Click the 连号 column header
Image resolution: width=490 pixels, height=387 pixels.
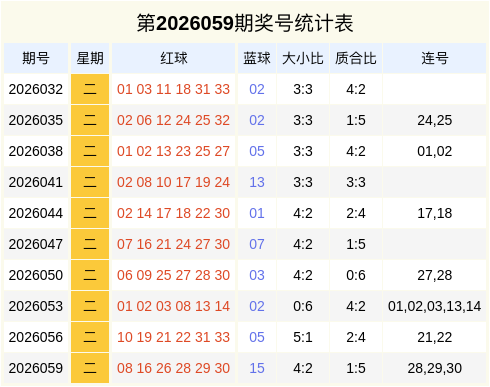click(435, 58)
